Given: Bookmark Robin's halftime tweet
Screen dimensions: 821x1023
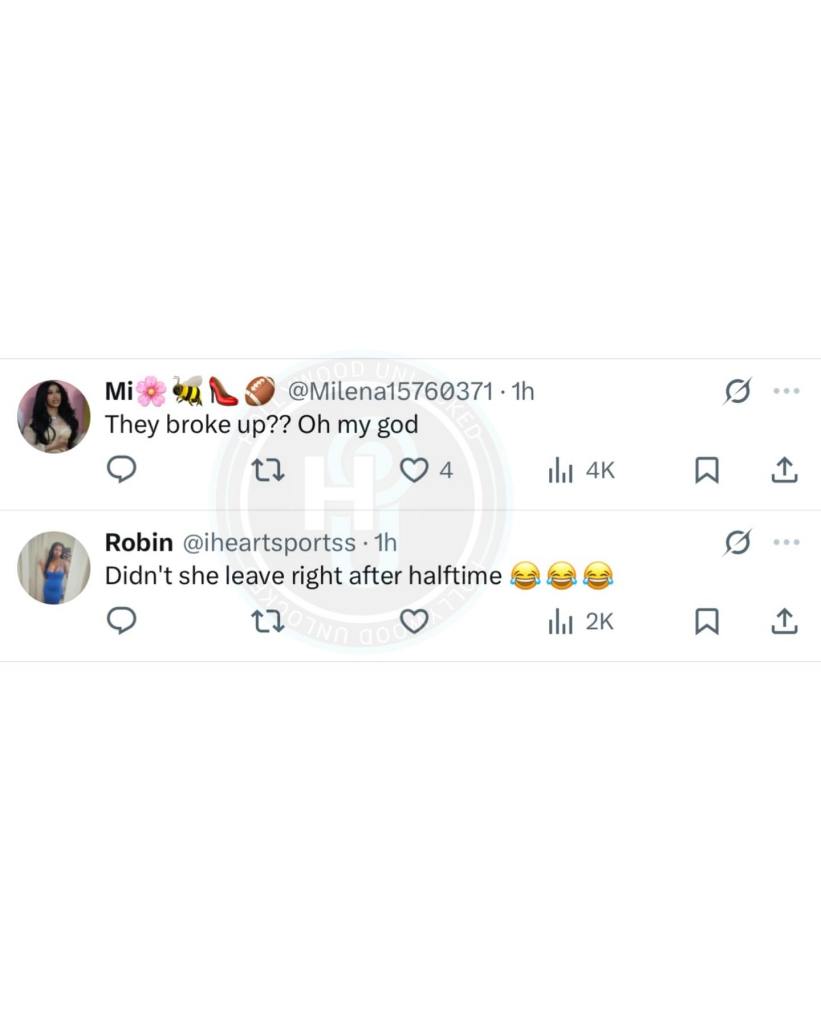Looking at the screenshot, I should [x=707, y=621].
